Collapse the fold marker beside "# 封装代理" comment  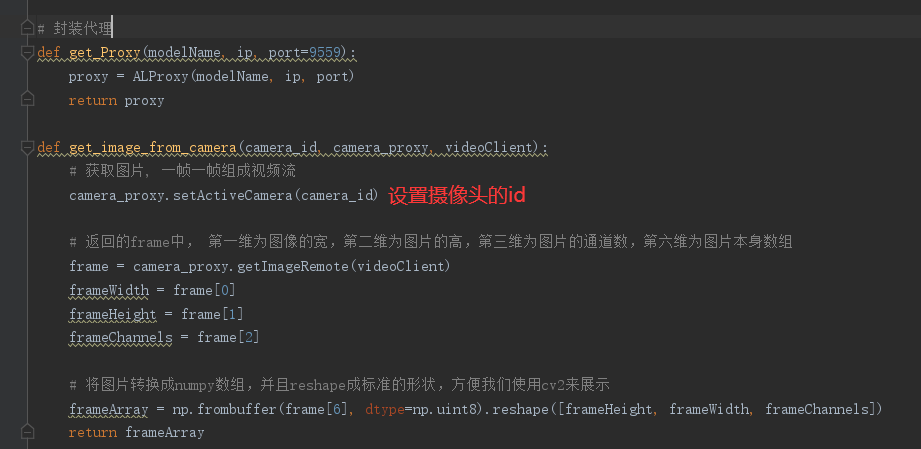27,28
